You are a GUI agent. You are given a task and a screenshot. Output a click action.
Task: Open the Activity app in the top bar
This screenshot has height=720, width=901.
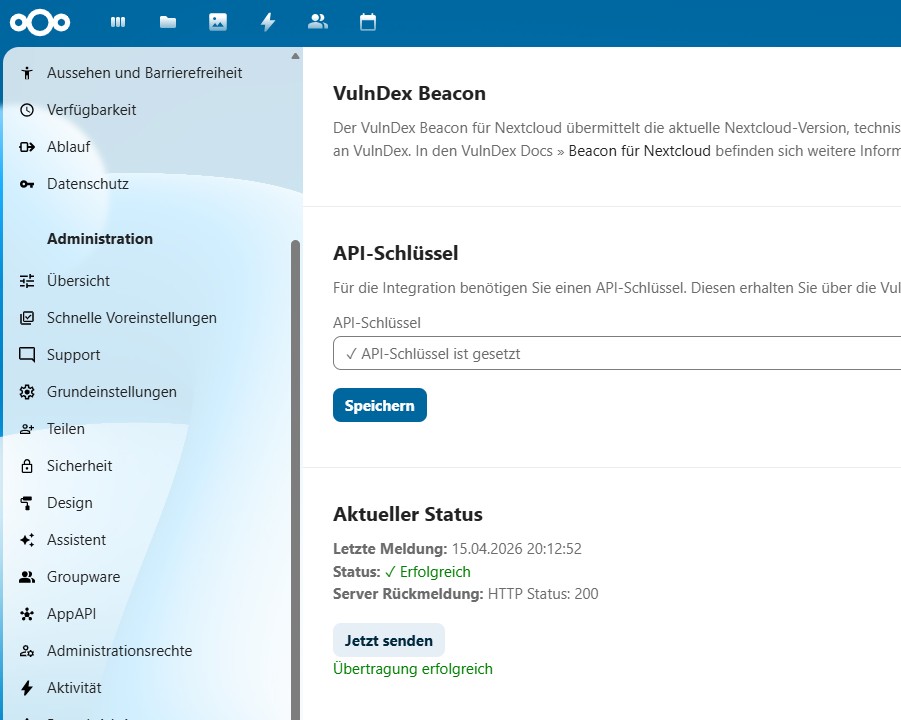267,22
